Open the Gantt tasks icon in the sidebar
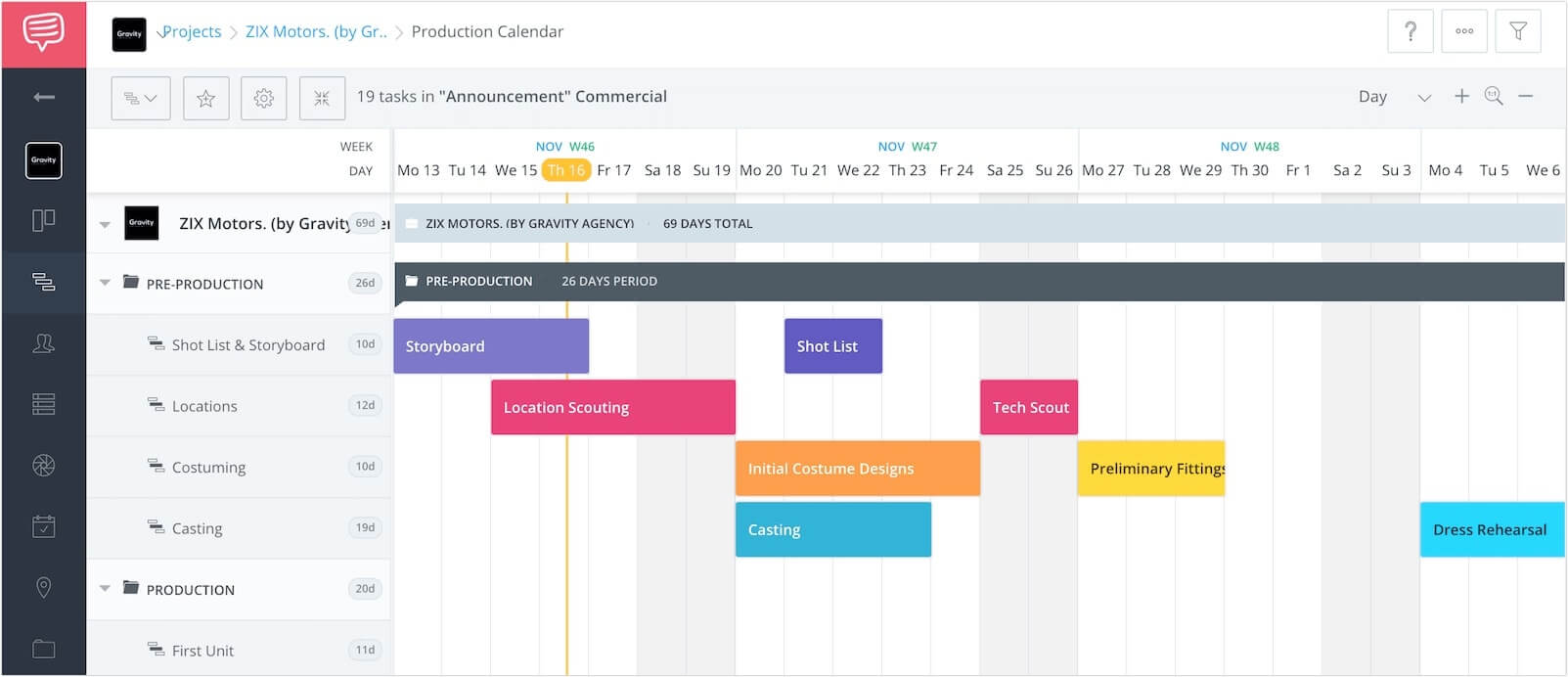Viewport: 1568px width, 677px height. 44,282
